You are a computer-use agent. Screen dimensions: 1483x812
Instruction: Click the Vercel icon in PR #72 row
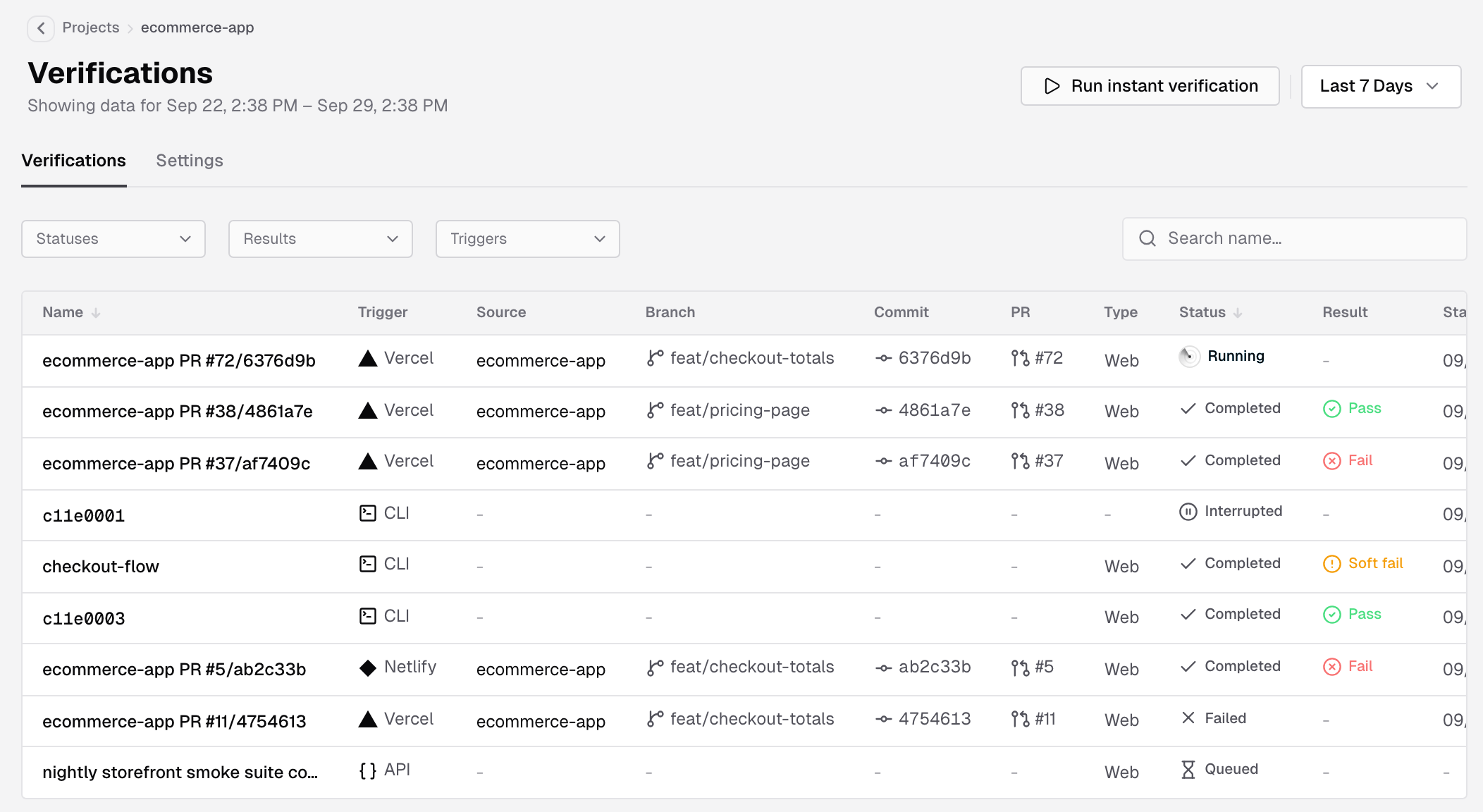click(368, 358)
